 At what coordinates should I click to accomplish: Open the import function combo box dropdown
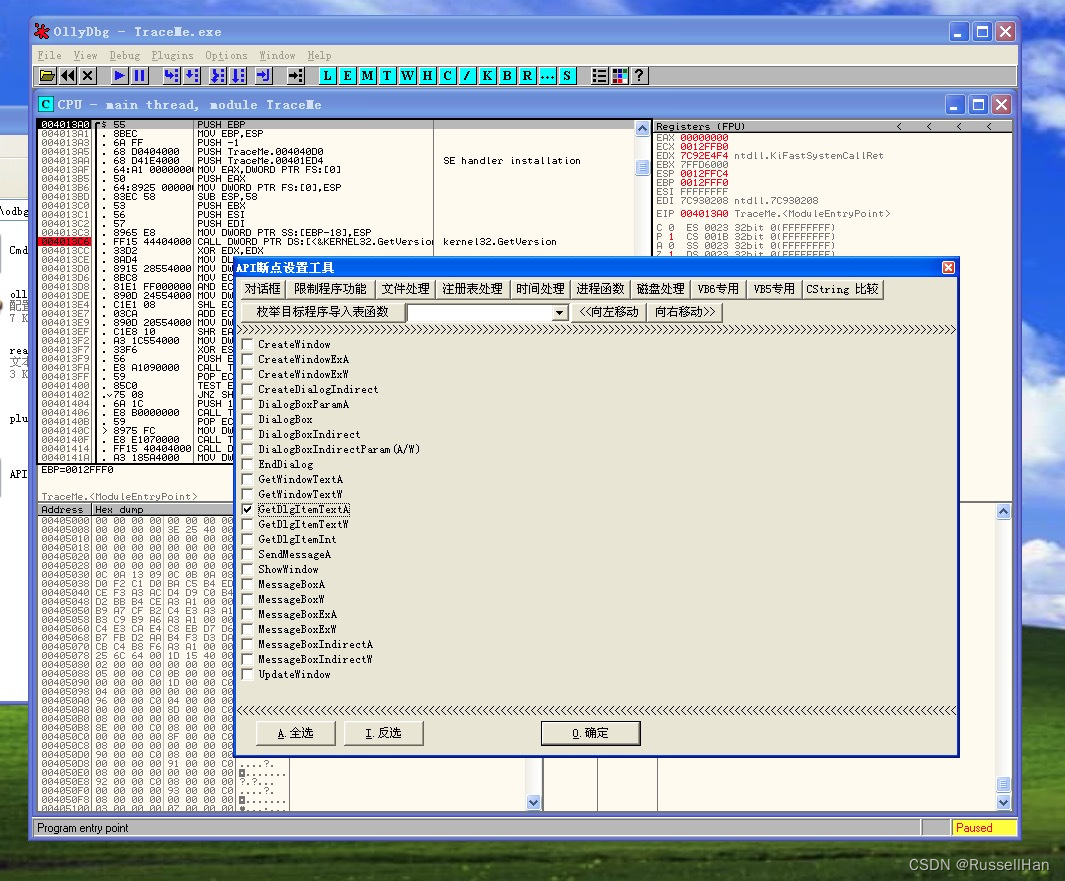coord(559,312)
